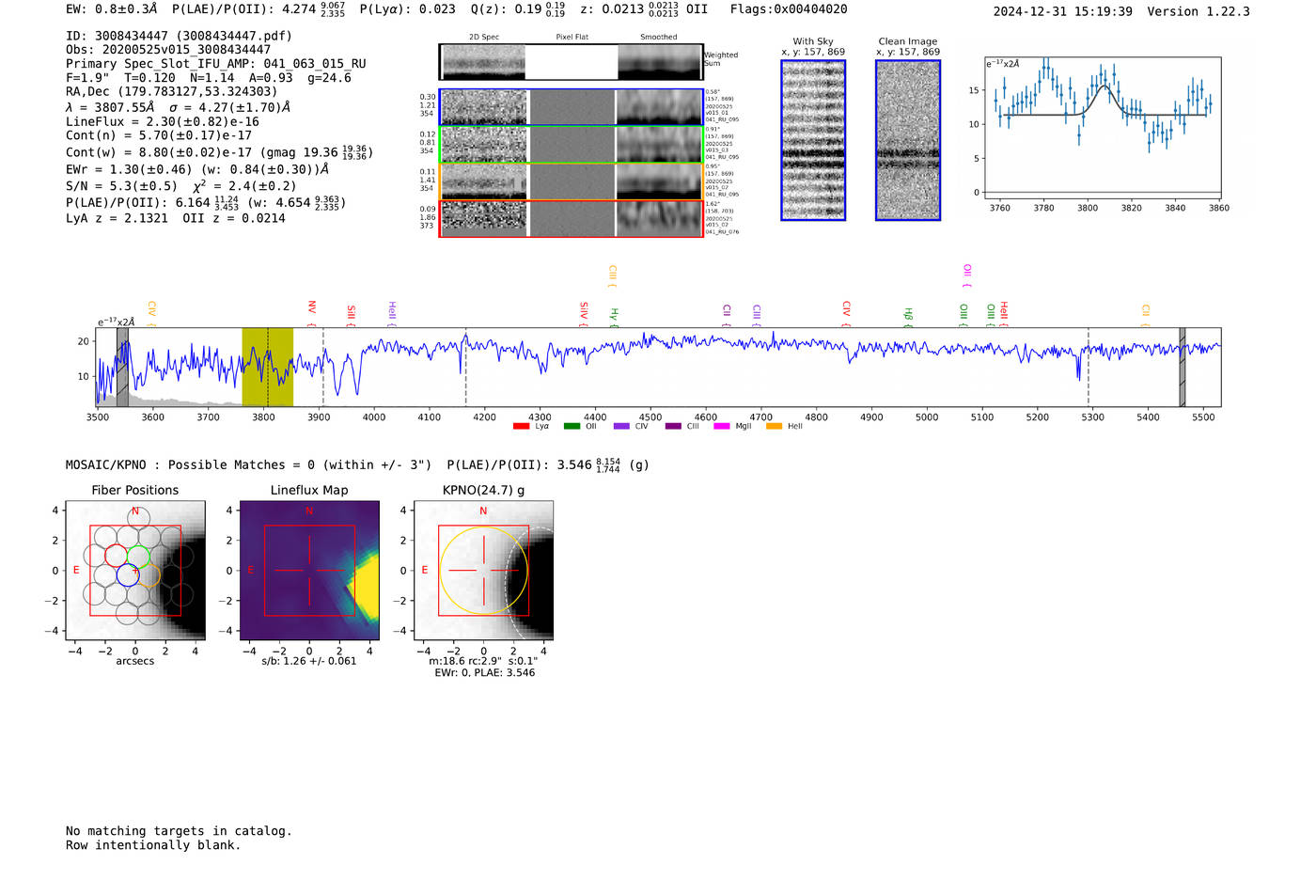
Task: Click the red fiber circle in Fiber Positions
Action: (116, 556)
